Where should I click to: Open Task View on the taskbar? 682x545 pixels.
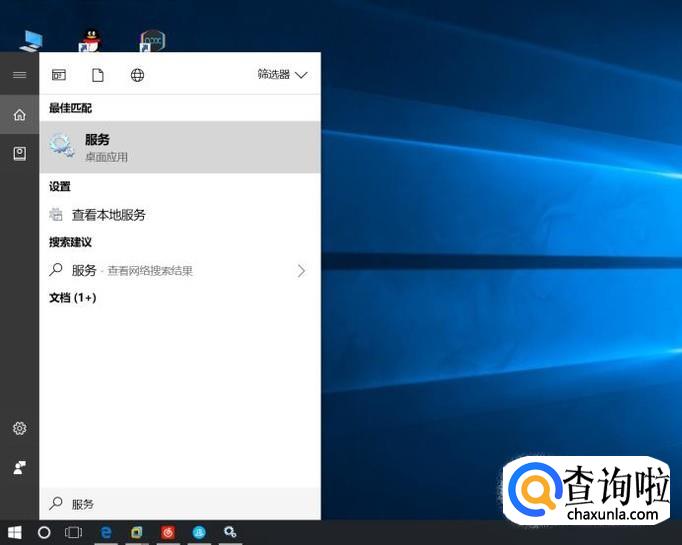click(x=73, y=532)
